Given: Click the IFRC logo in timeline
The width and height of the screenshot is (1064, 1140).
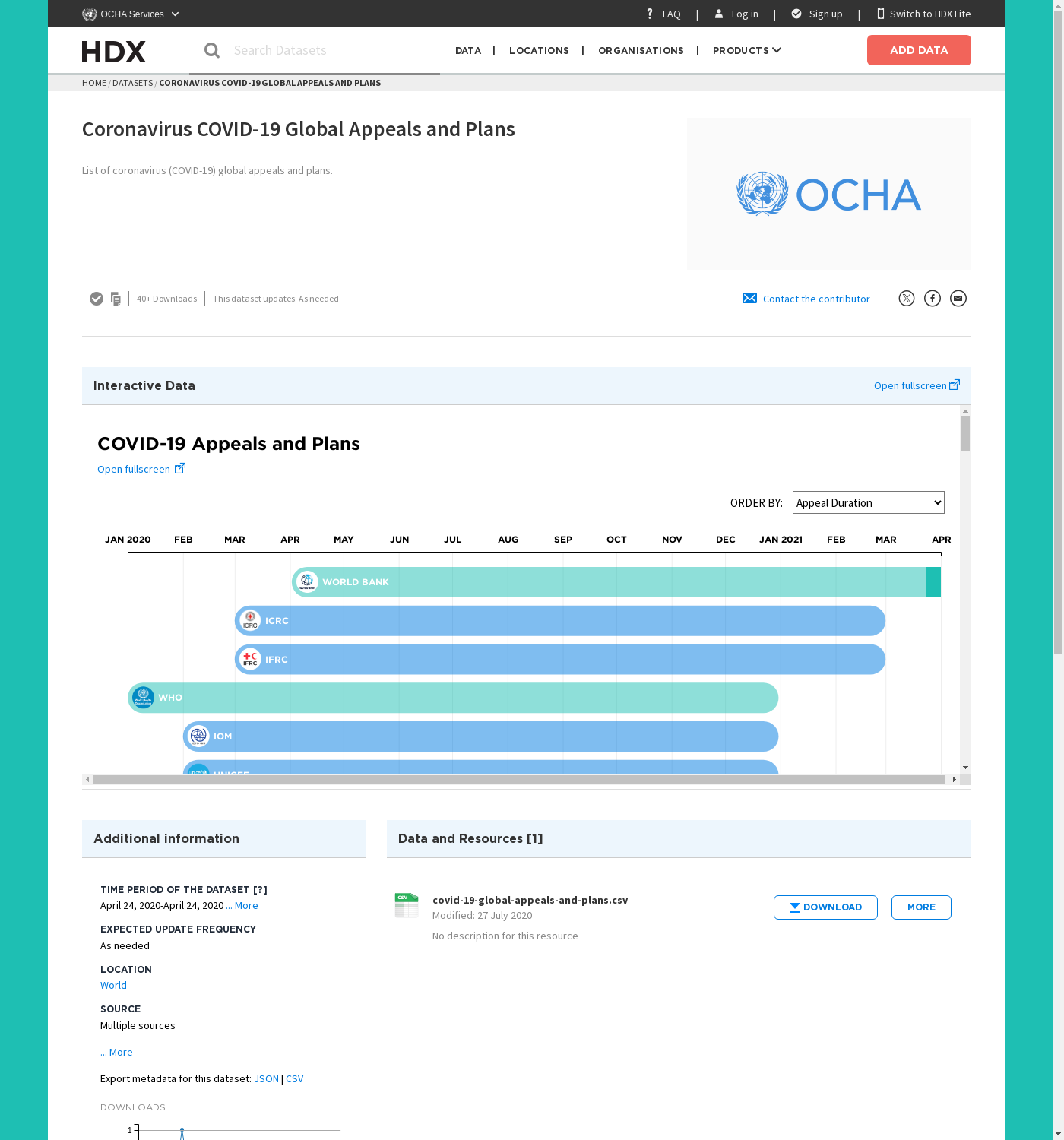Looking at the screenshot, I should [250, 659].
